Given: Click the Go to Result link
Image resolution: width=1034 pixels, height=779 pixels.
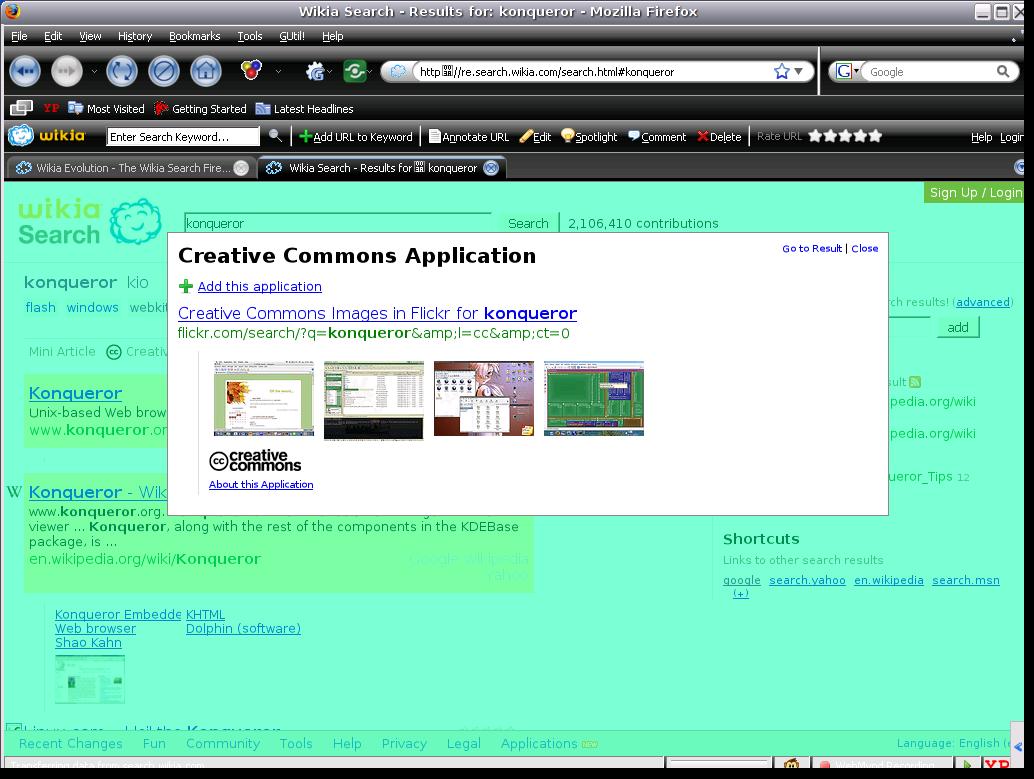Looking at the screenshot, I should pyautogui.click(x=812, y=249).
